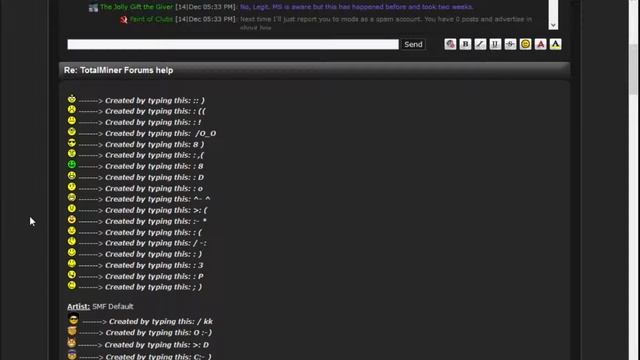Click the sad smiley for : (

click(72, 231)
